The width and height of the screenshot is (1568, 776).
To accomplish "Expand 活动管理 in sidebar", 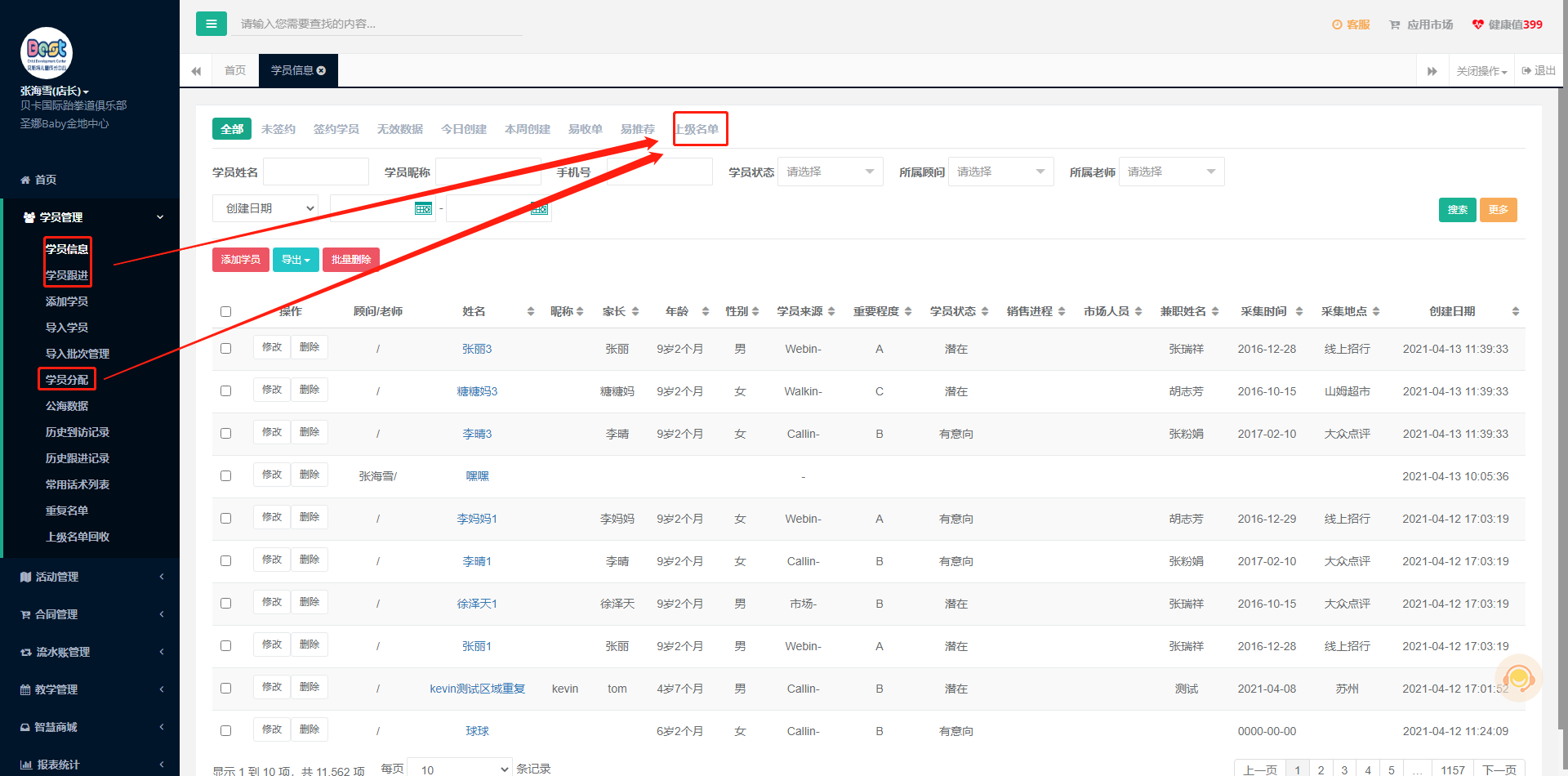I will (90, 577).
